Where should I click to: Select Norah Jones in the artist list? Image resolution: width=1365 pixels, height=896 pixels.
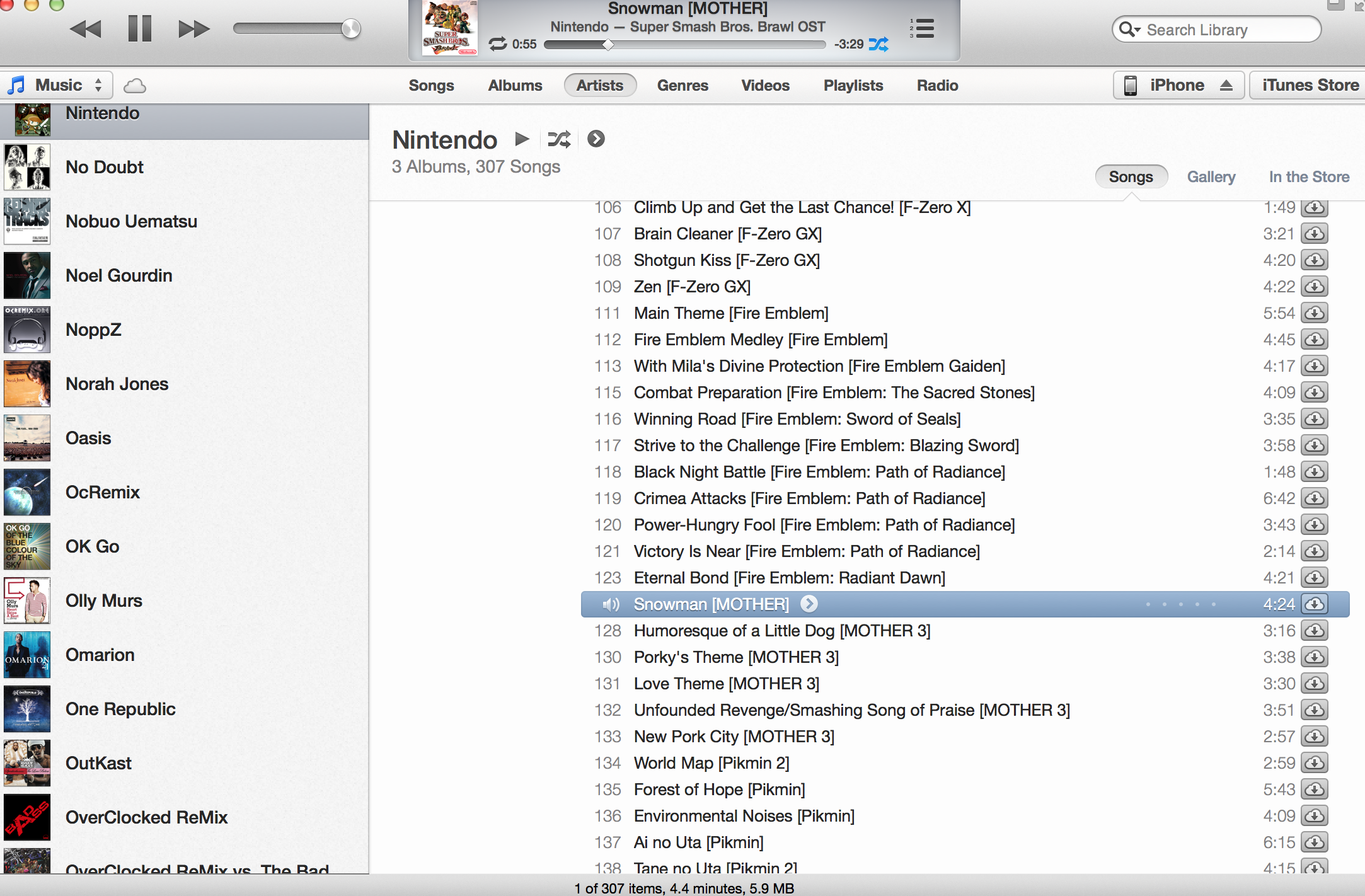click(117, 384)
